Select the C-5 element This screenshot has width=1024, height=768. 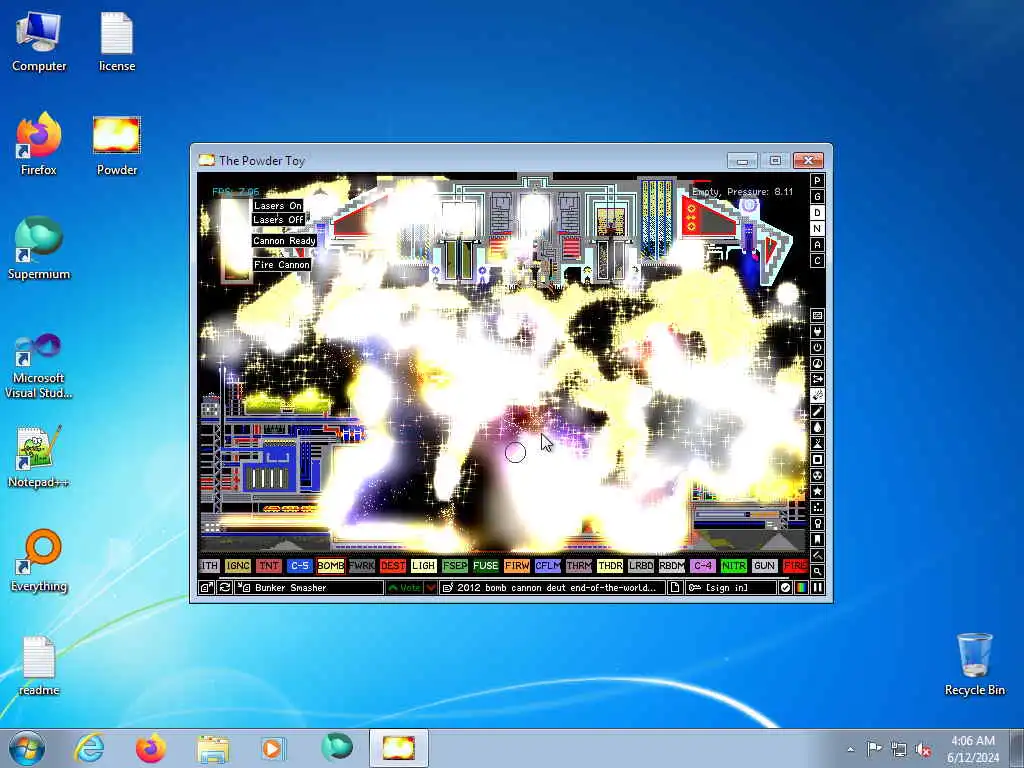point(300,566)
